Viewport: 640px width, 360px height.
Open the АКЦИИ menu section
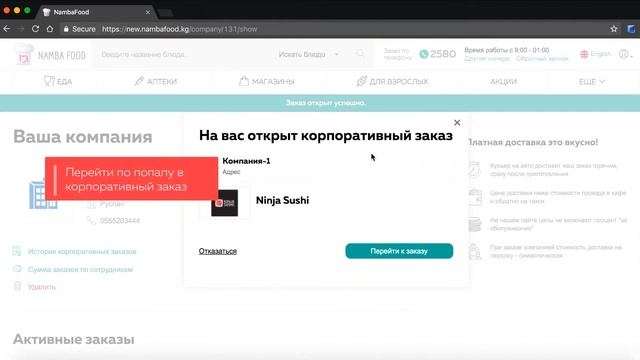point(503,82)
